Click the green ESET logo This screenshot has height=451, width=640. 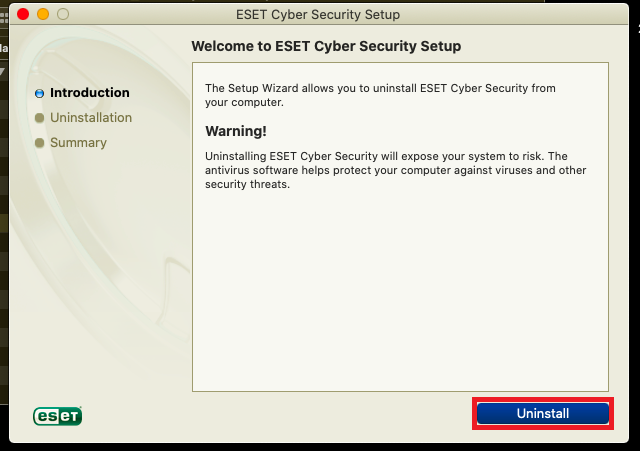[x=58, y=416]
